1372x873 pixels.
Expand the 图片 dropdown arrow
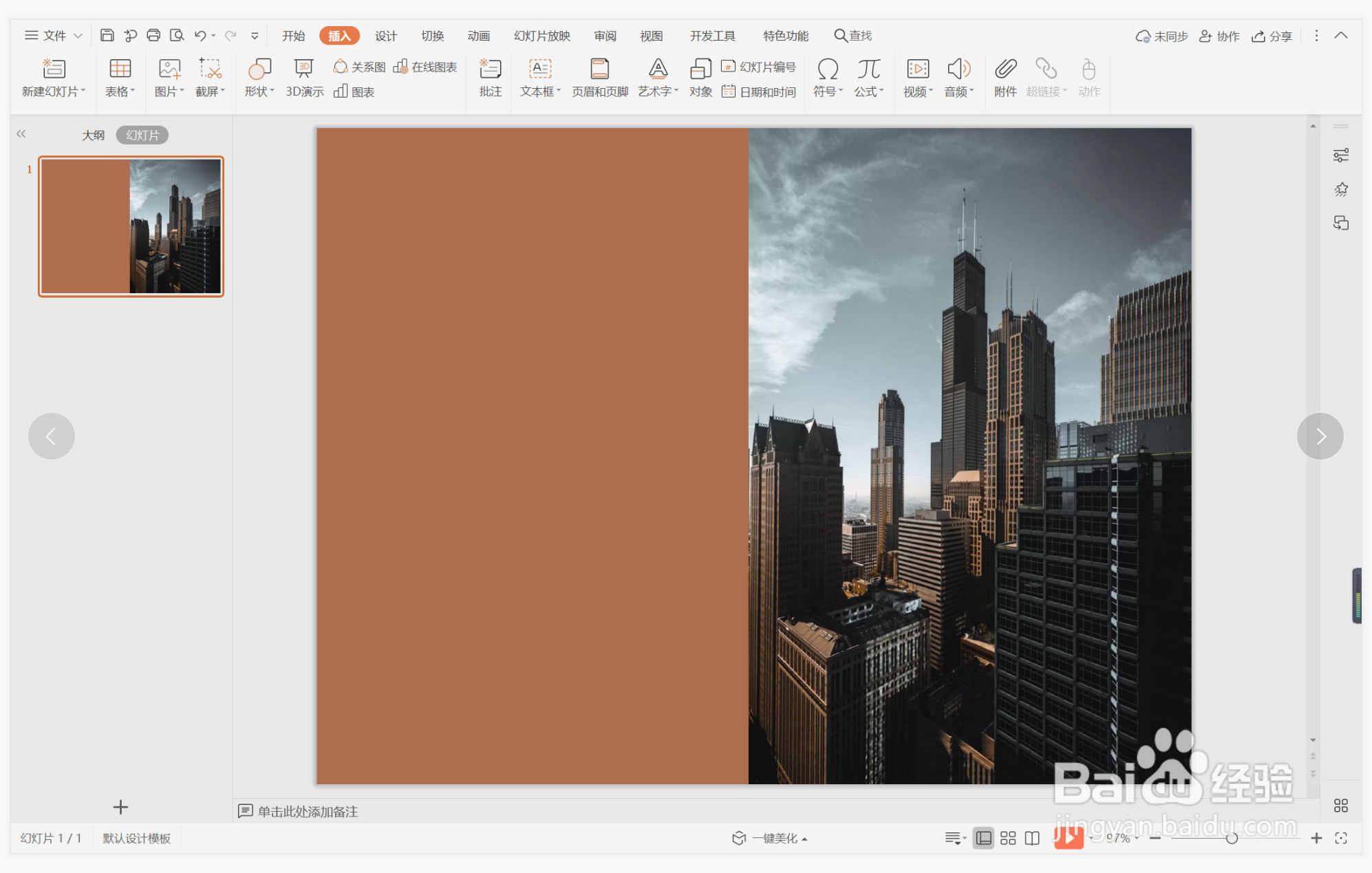click(182, 91)
